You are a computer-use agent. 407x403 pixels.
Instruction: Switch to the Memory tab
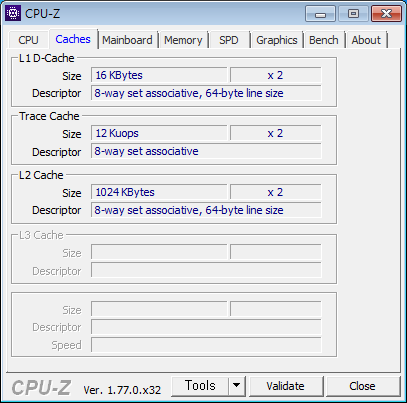point(183,40)
